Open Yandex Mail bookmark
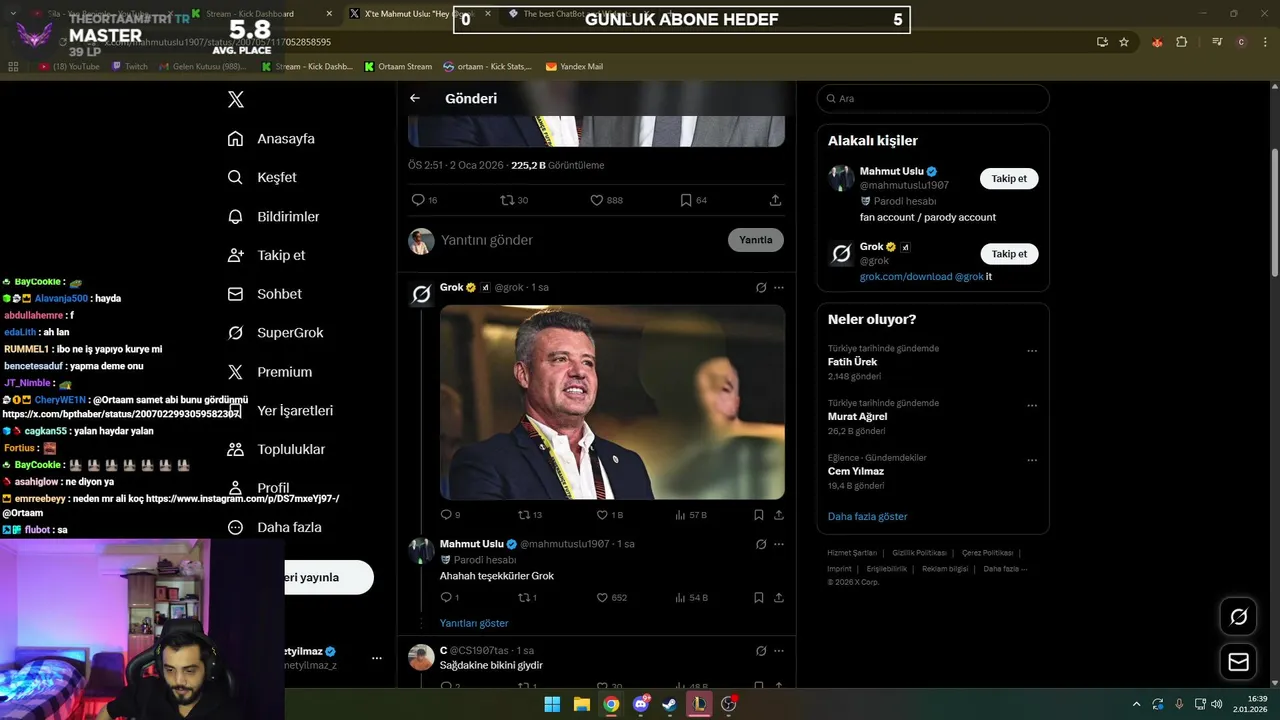Screen dimensions: 1280x720 [x=574, y=67]
